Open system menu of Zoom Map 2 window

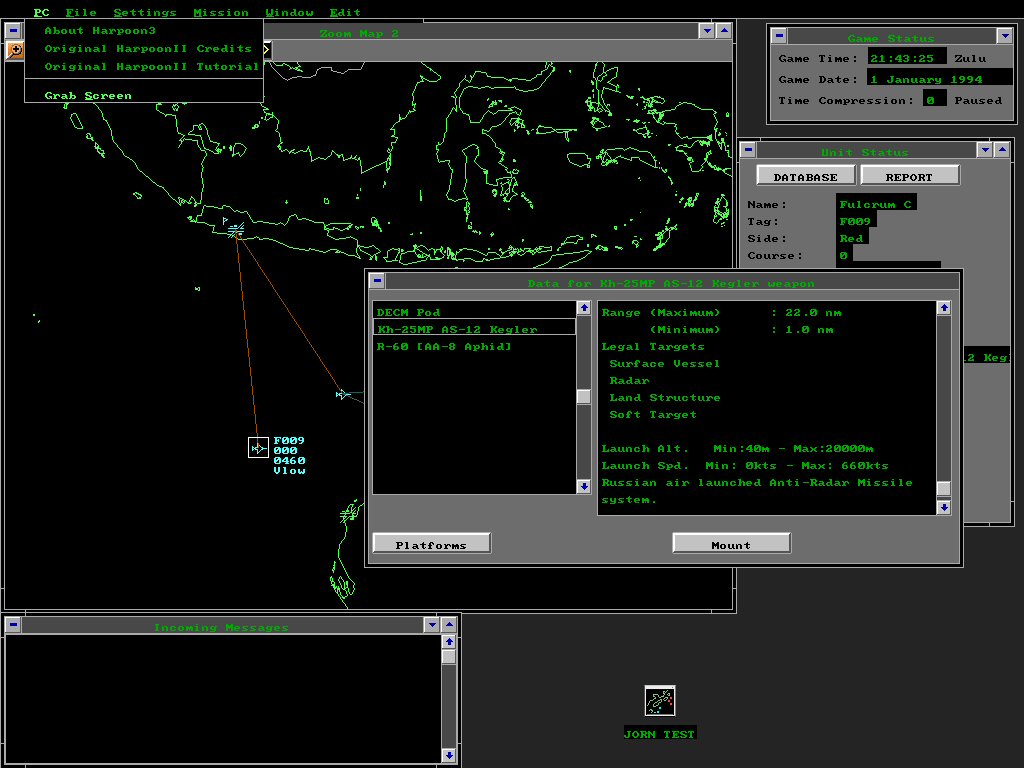tap(13, 31)
